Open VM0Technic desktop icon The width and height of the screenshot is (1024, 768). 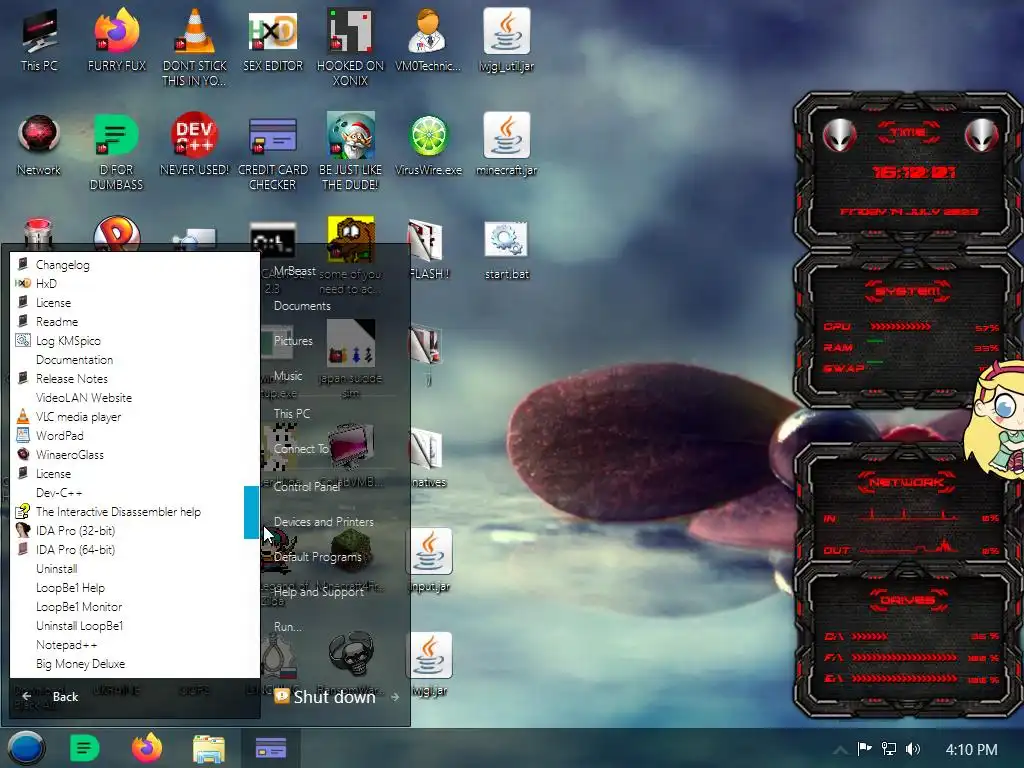(x=428, y=40)
